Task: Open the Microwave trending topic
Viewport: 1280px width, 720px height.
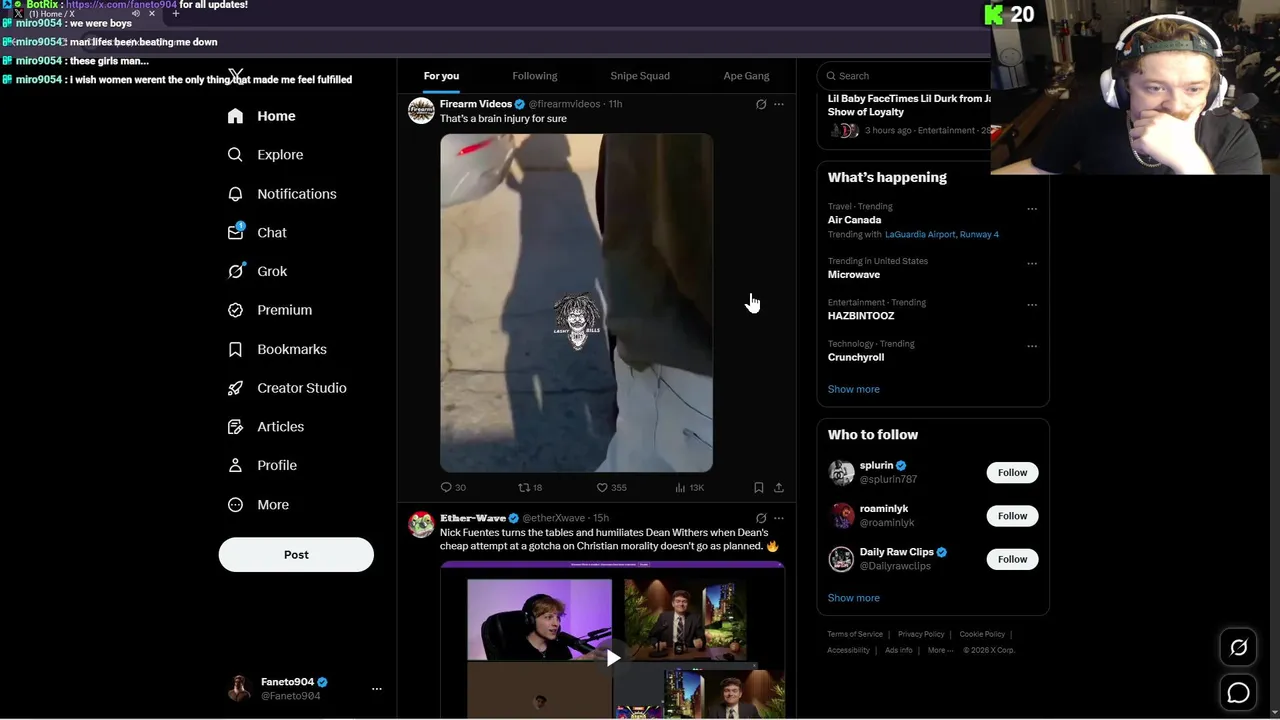Action: click(x=854, y=275)
